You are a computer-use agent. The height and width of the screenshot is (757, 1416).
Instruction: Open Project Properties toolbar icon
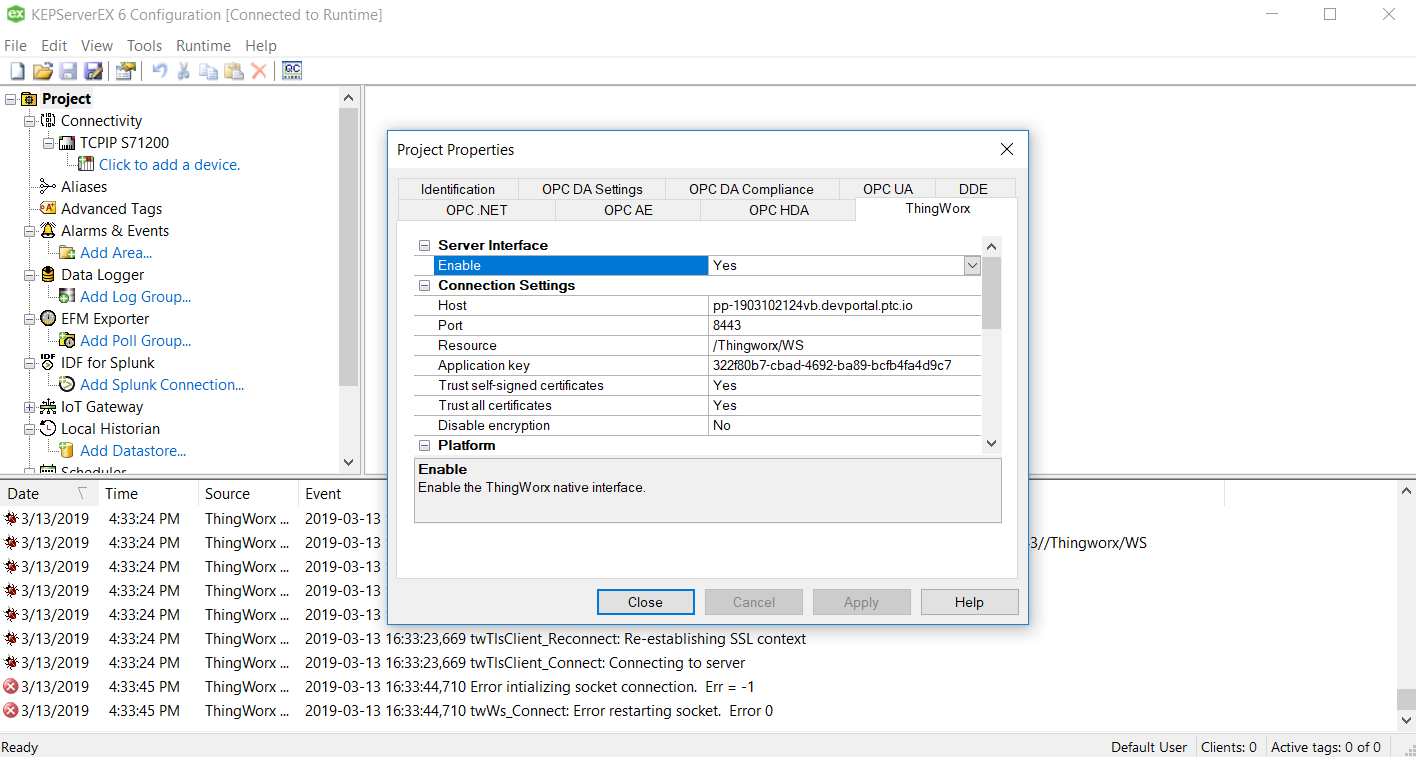125,71
